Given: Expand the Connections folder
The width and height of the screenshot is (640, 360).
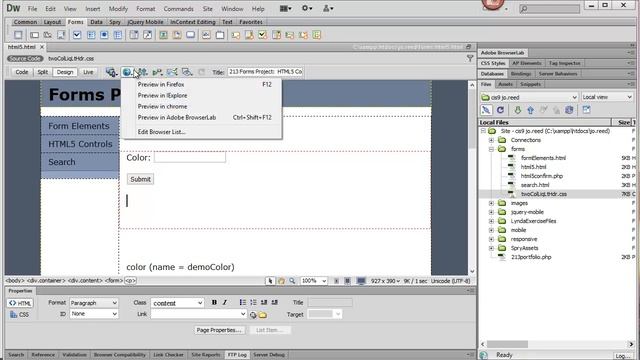Looking at the screenshot, I should (x=491, y=140).
